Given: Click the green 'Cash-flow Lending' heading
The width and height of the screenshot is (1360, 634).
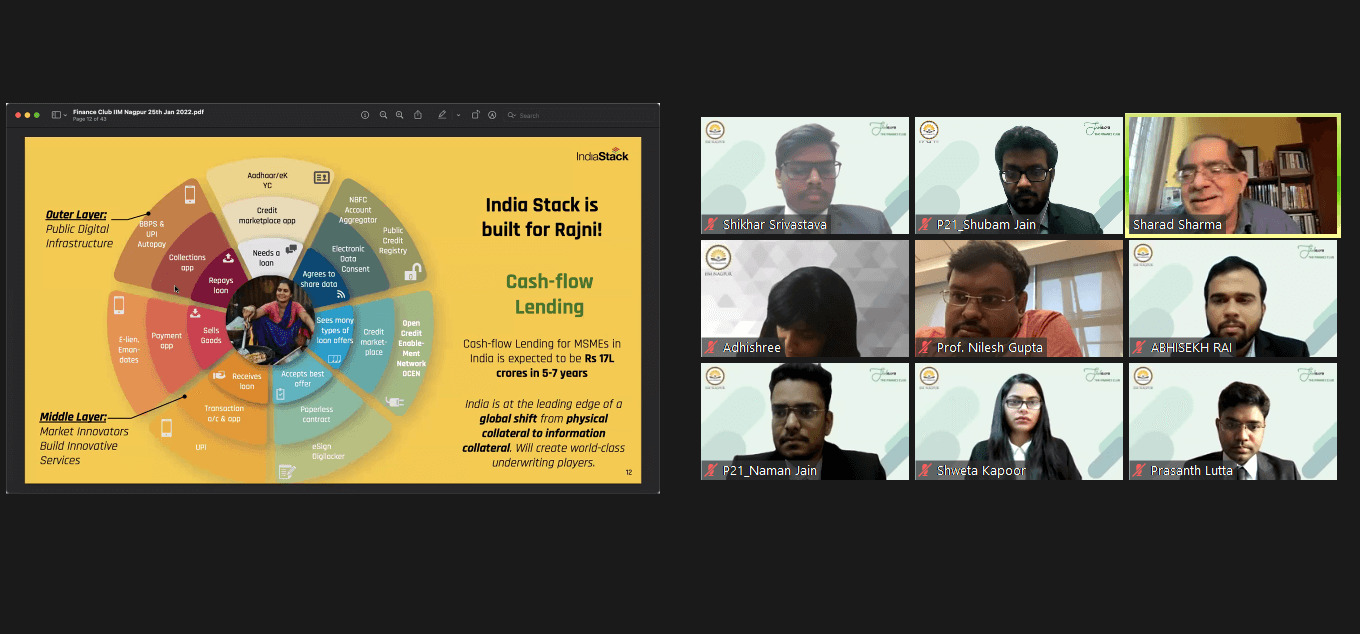Looking at the screenshot, I should tap(550, 293).
